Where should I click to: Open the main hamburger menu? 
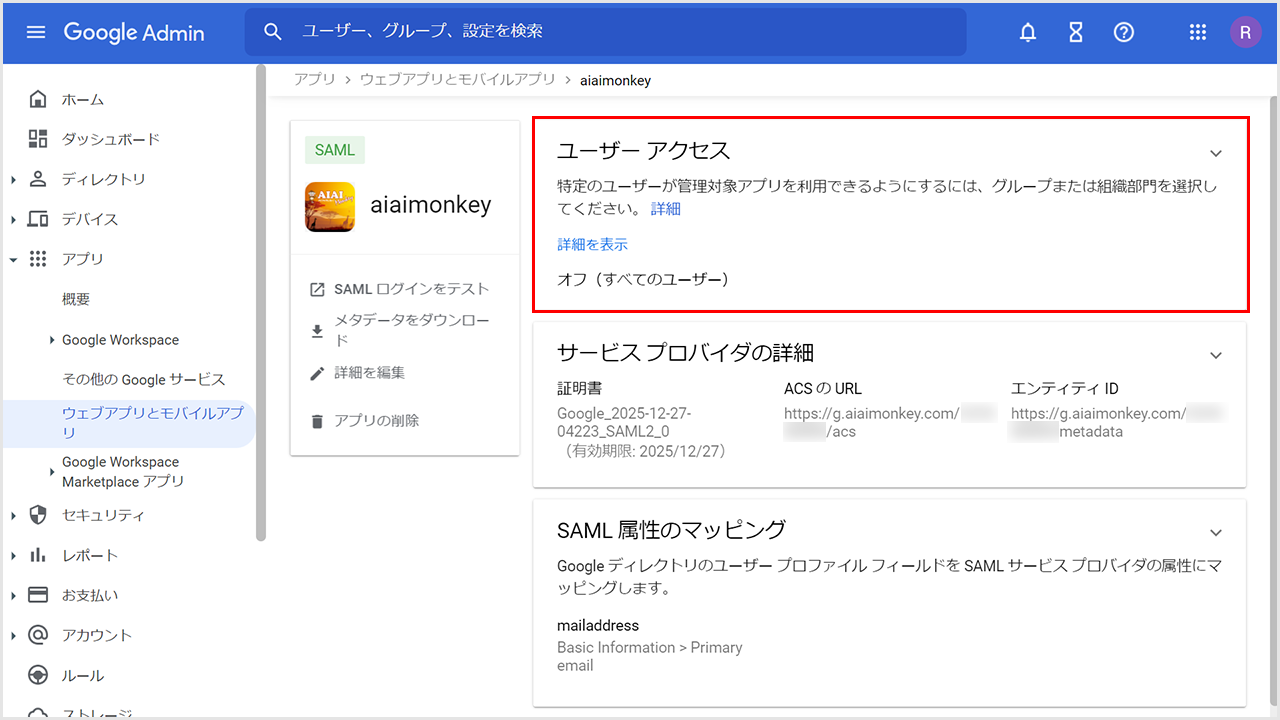click(36, 32)
